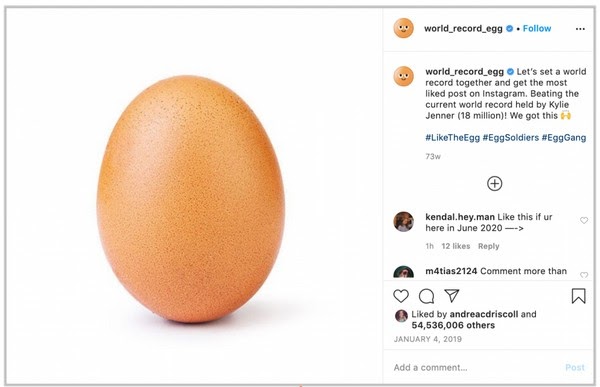Viewport: 600px width, 387px height.
Task: Open the comment bubble icon
Action: (x=426, y=296)
